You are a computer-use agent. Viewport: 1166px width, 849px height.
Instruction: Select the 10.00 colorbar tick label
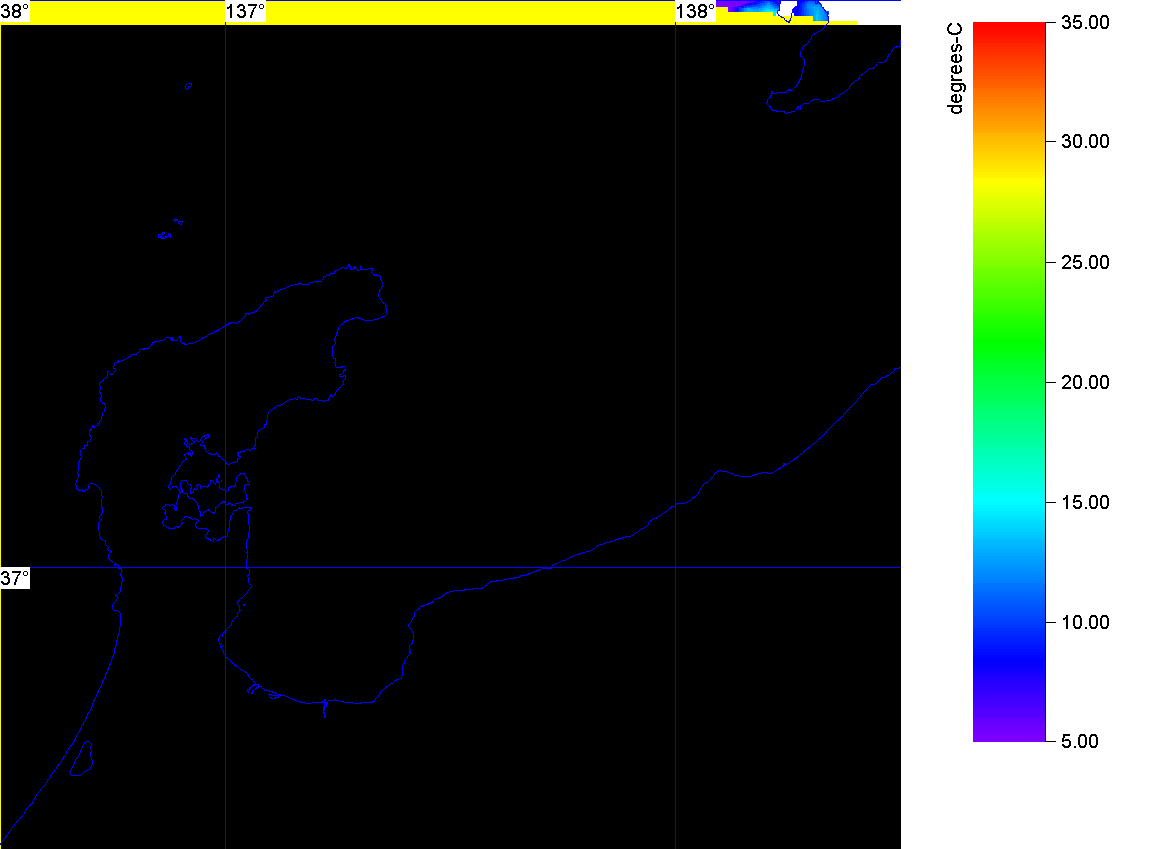(1085, 622)
